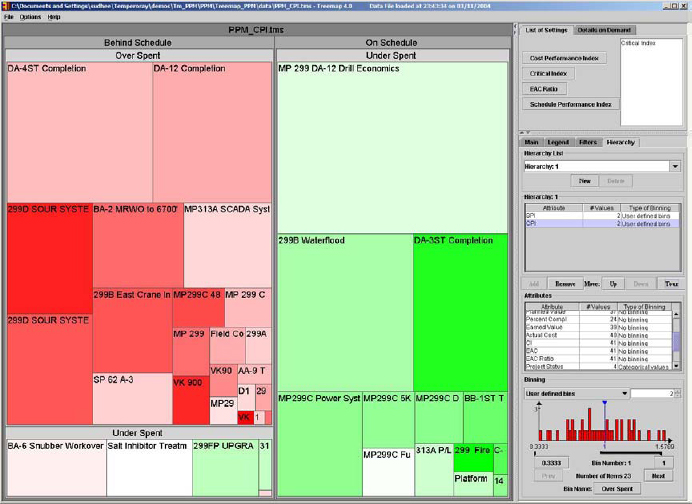692x504 pixels.
Task: Click the bin maximum button showing 1
Action: coord(663,463)
